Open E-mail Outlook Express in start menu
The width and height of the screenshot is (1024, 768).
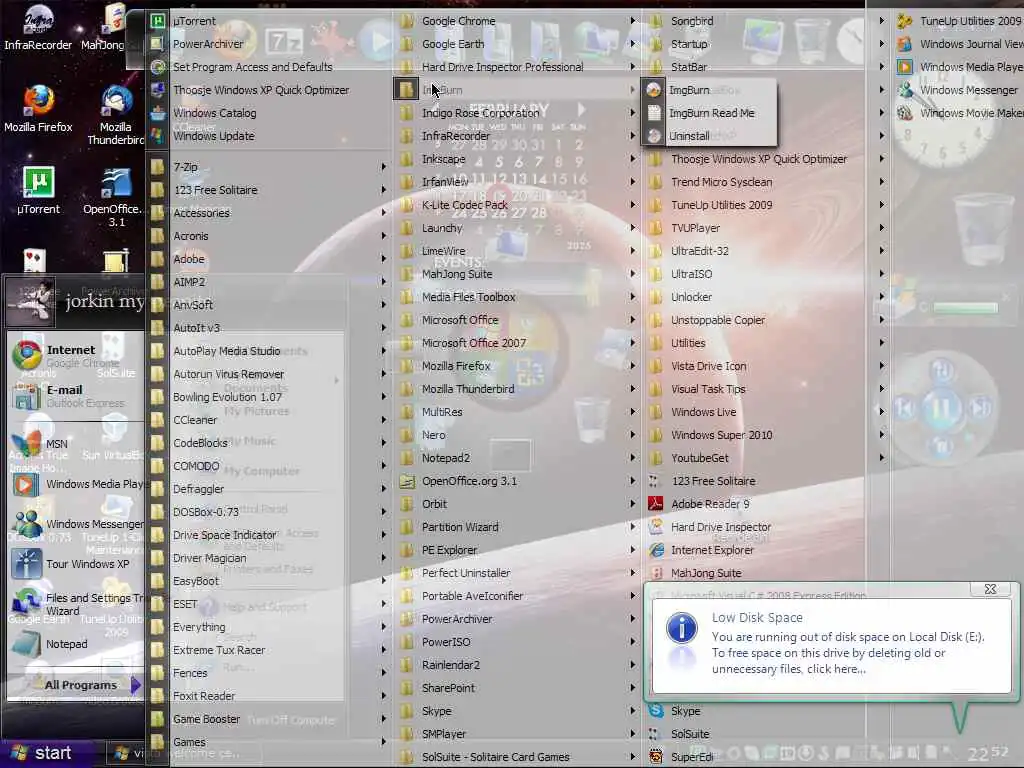click(75, 396)
